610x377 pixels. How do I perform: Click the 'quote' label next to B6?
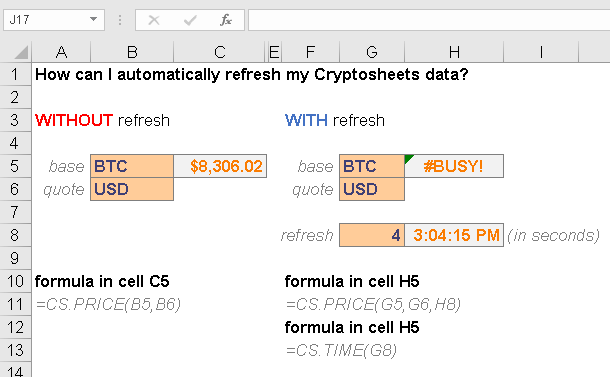point(64,190)
